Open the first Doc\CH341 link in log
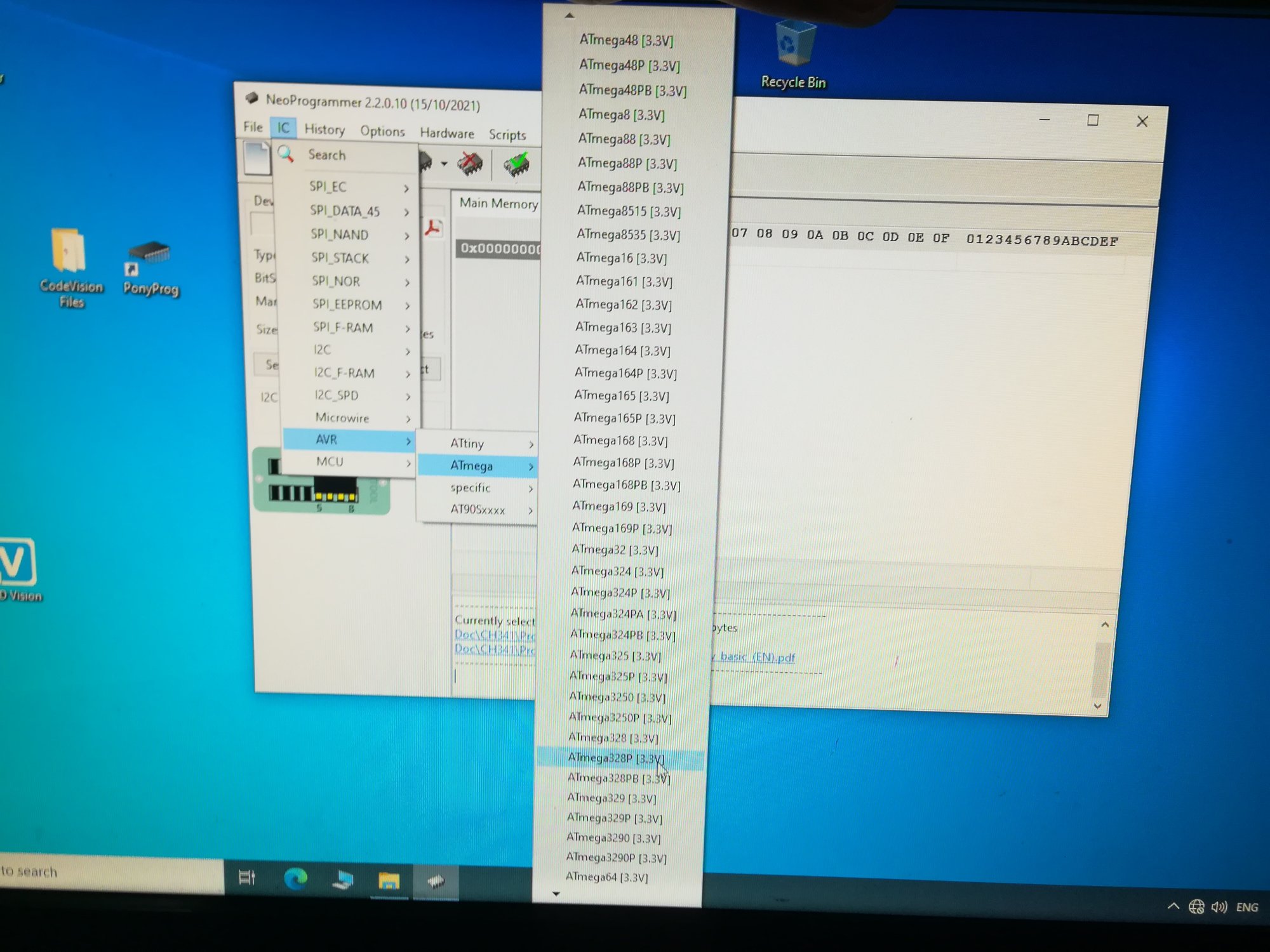 click(x=495, y=635)
